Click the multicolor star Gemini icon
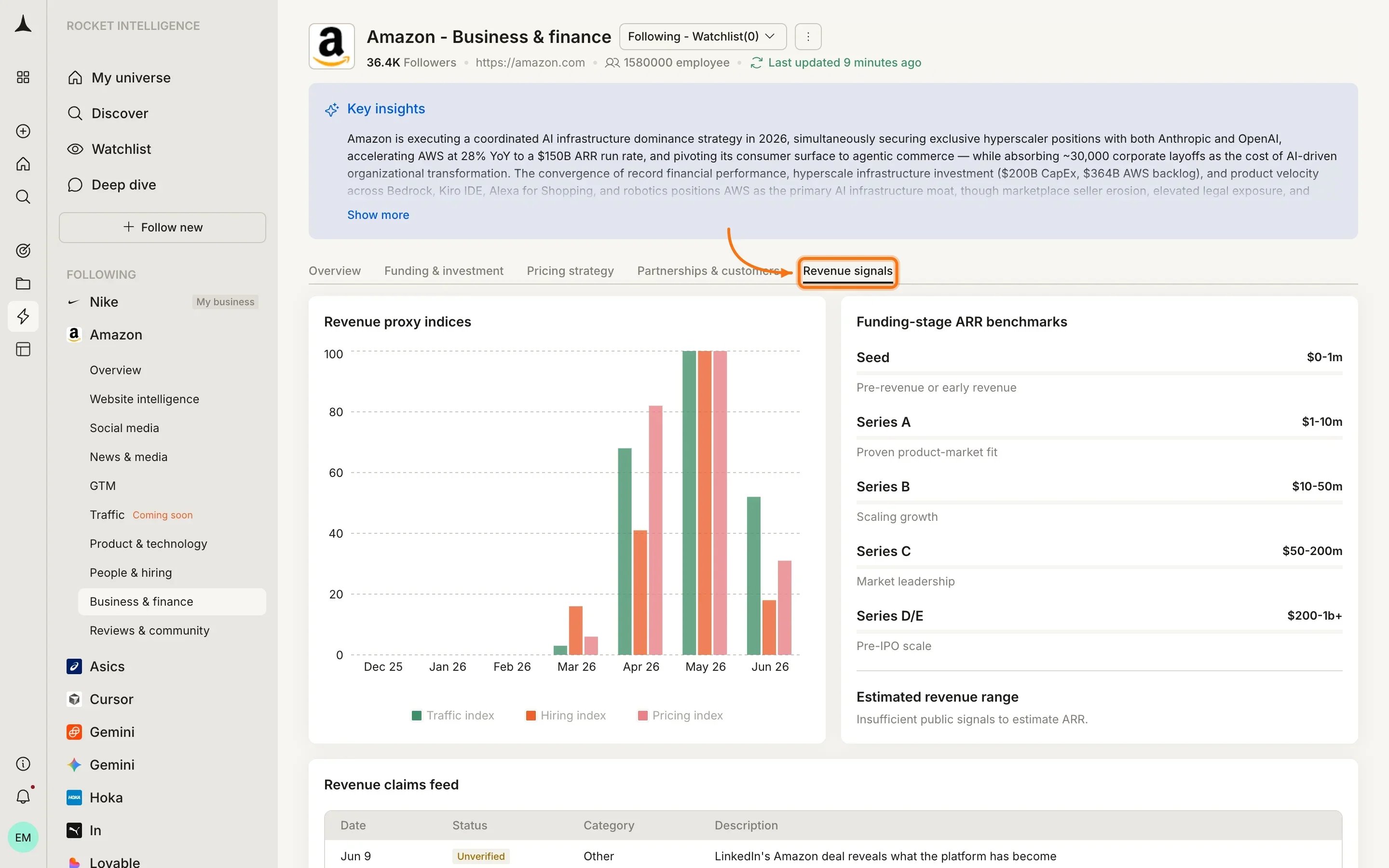1389x868 pixels. coord(74,765)
